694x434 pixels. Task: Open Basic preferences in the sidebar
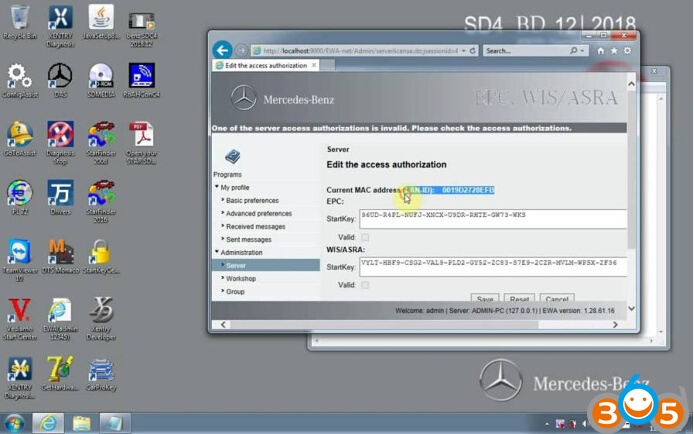(252, 200)
